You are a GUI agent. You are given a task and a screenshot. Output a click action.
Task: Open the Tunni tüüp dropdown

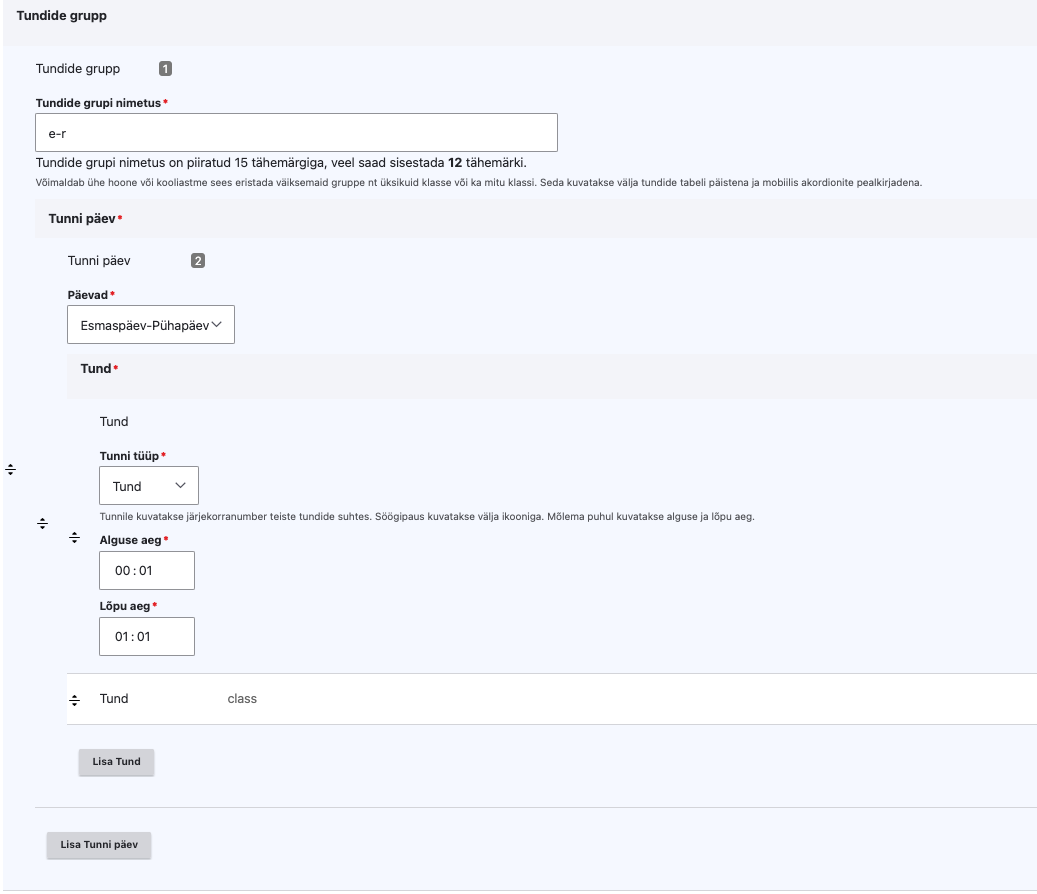(x=149, y=486)
